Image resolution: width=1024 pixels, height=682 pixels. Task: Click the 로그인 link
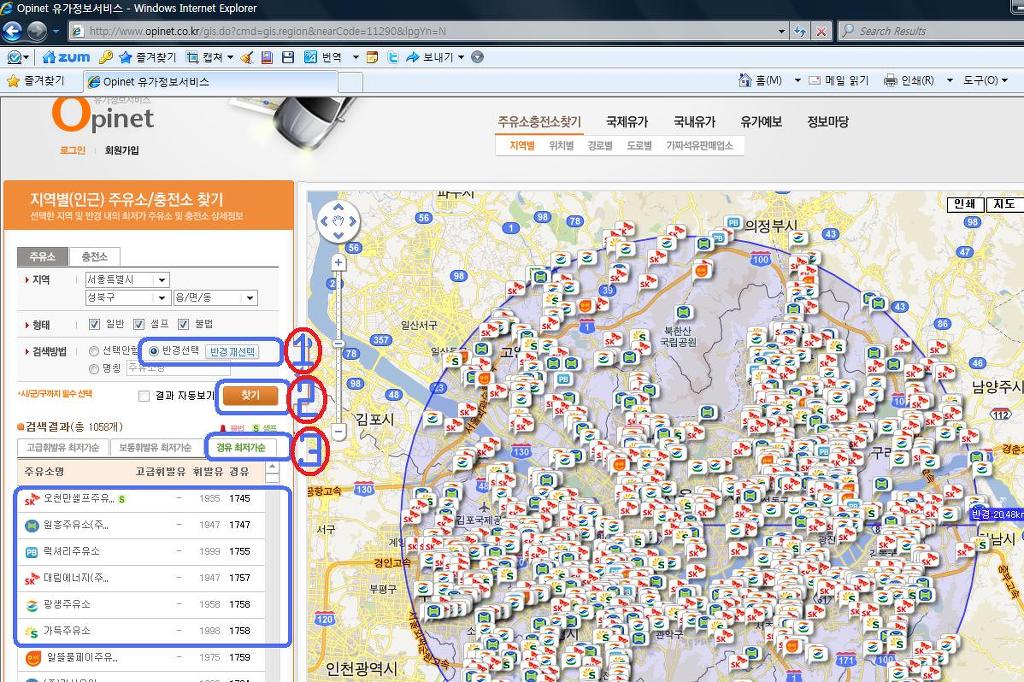coord(72,150)
